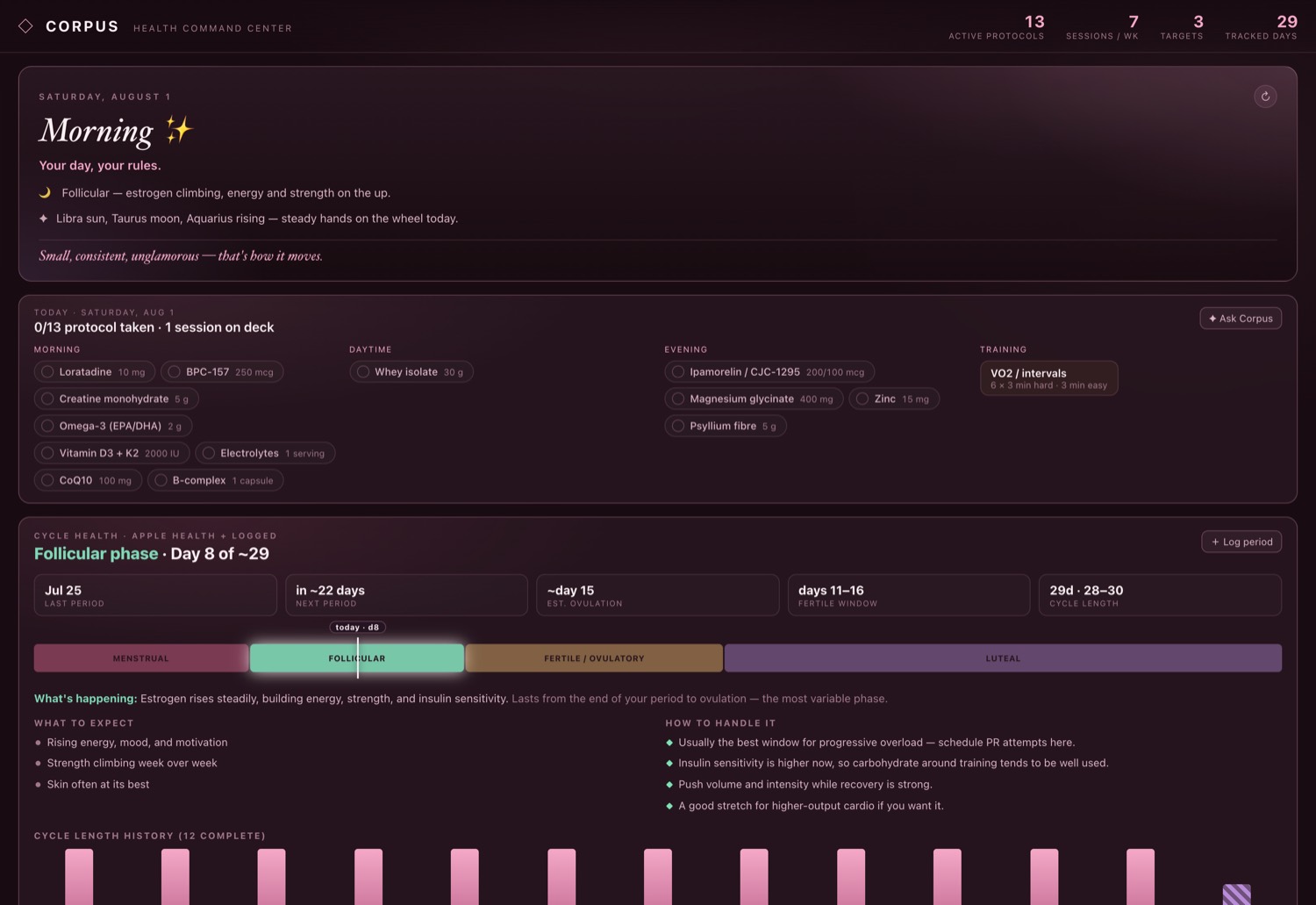The image size is (1316, 905).
Task: Click the star icon before Libra sun
Action: coord(43,218)
